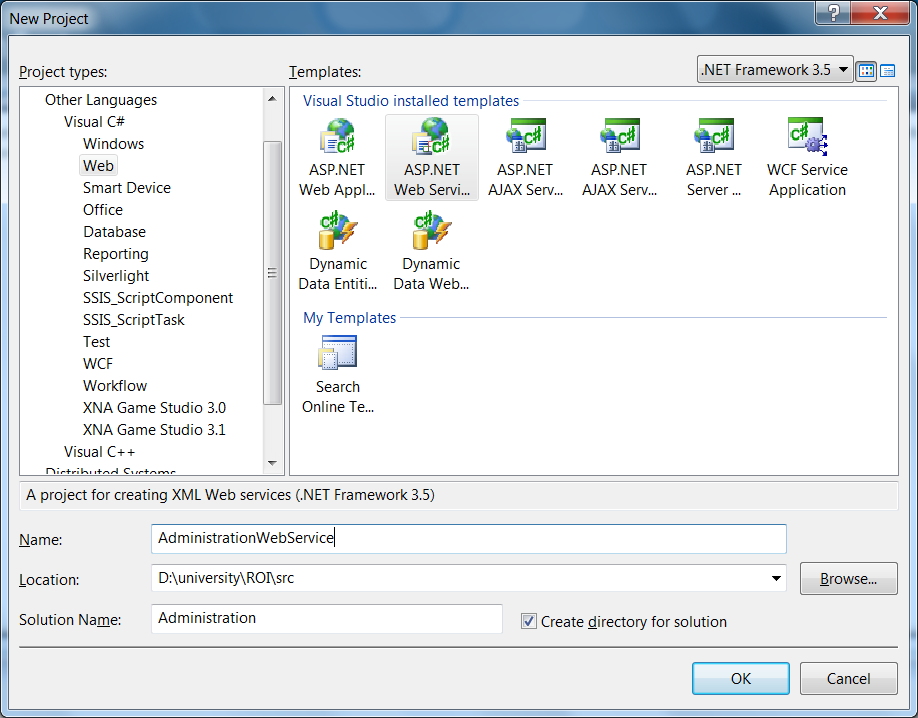Select the Visual C++ node

(100, 452)
